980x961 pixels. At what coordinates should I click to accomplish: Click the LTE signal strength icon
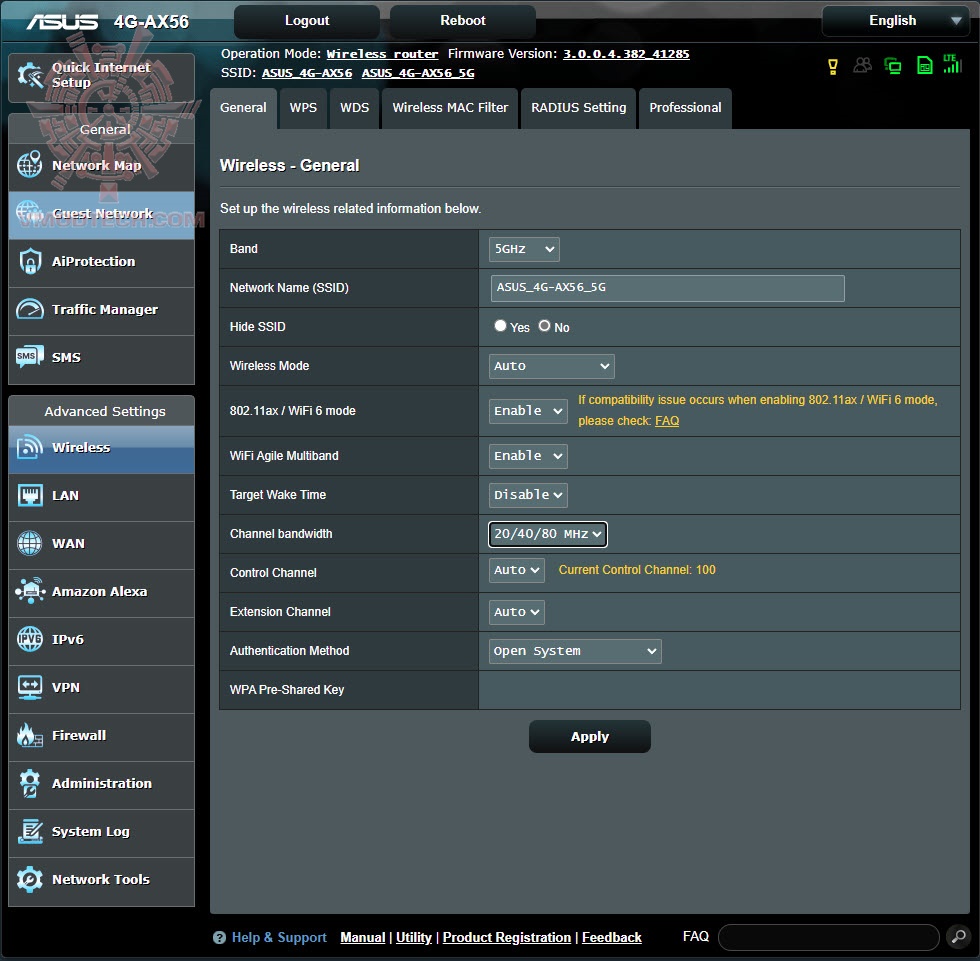[x=952, y=64]
